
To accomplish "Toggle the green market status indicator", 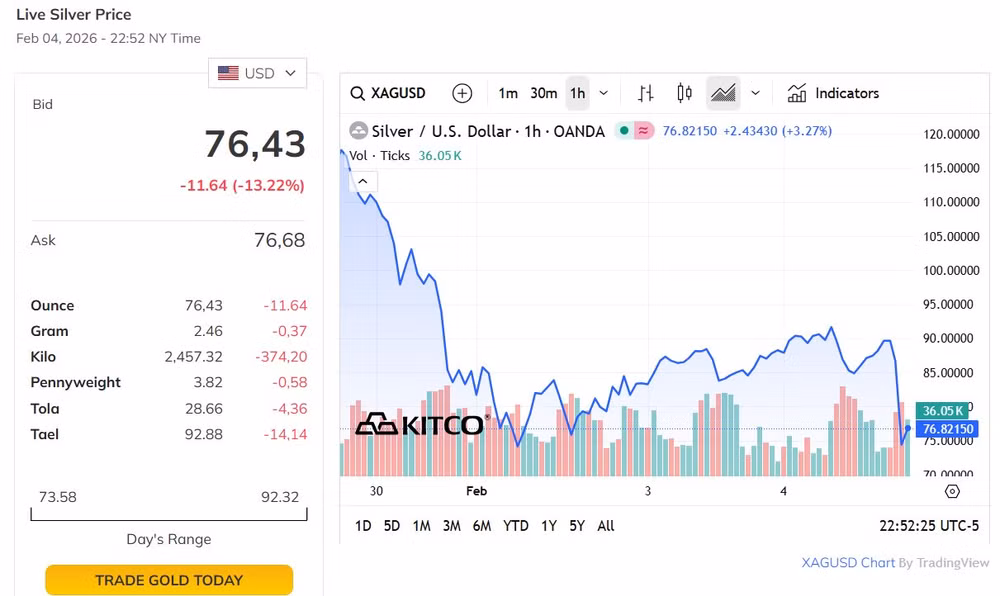I will click(x=624, y=131).
